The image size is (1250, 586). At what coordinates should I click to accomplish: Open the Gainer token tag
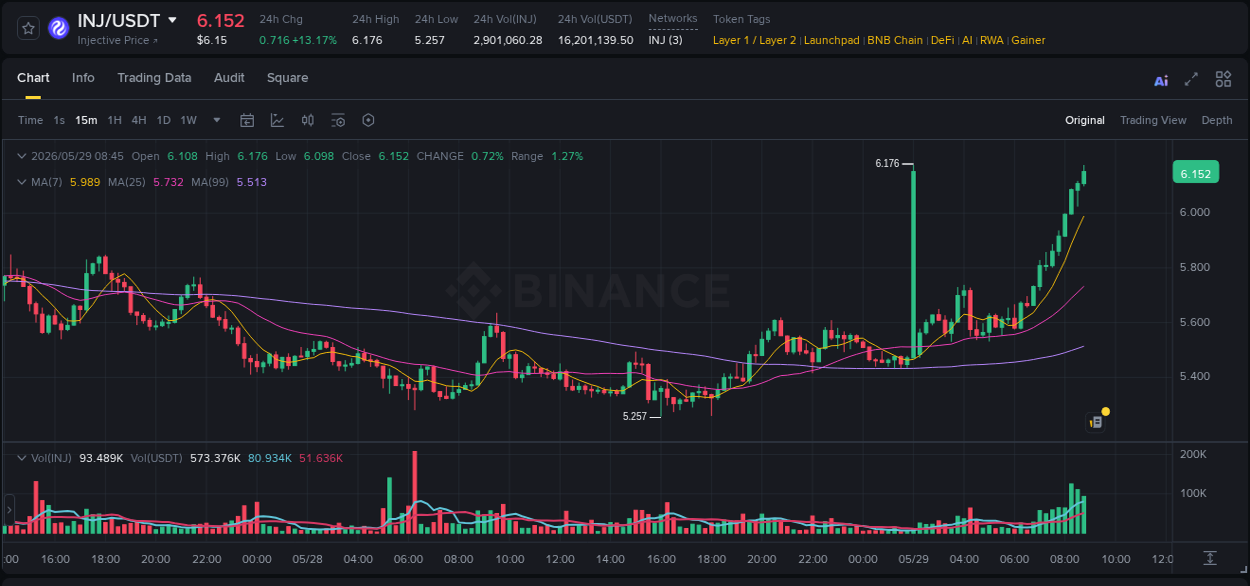coord(1028,40)
